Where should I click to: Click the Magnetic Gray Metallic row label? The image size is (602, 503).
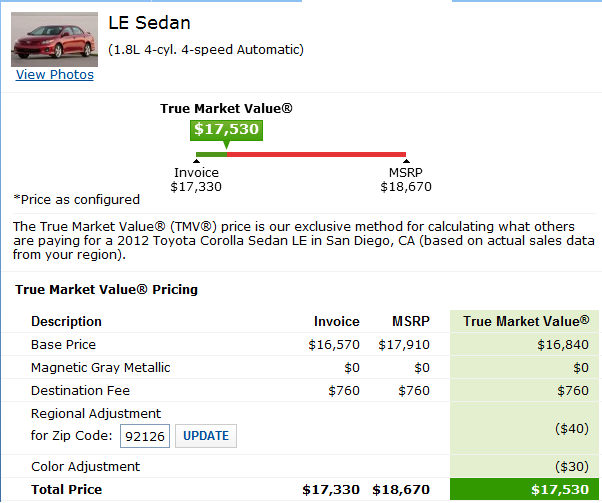click(x=101, y=368)
